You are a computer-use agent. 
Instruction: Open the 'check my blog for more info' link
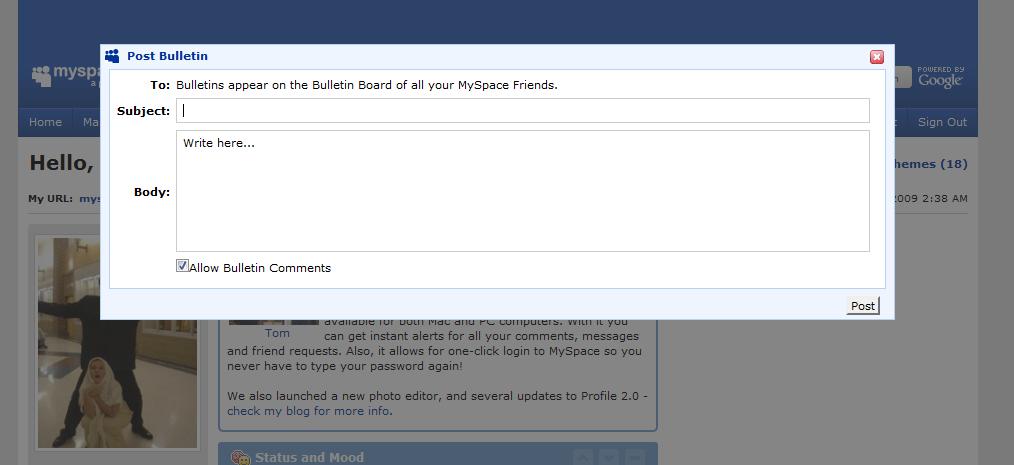click(x=309, y=411)
